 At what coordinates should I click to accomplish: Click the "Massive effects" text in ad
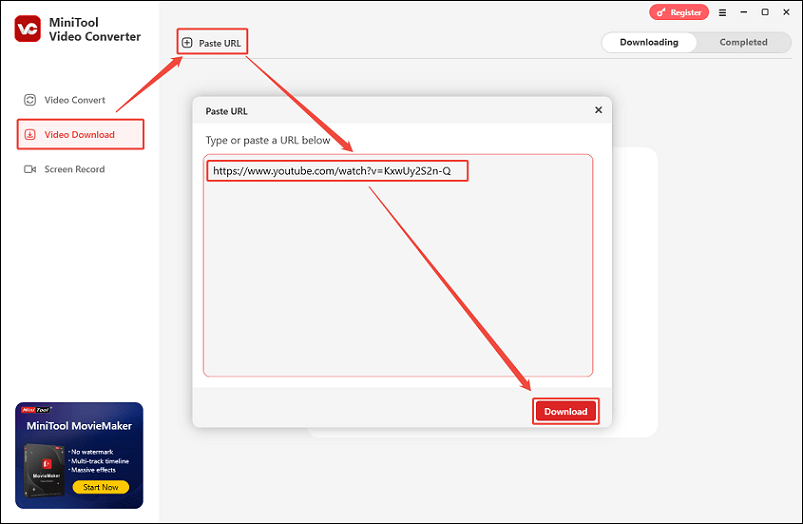(93, 470)
